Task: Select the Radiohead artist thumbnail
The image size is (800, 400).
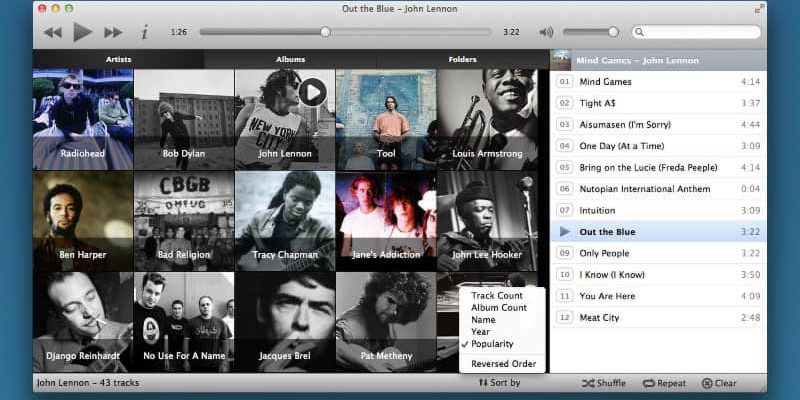Action: [x=83, y=119]
